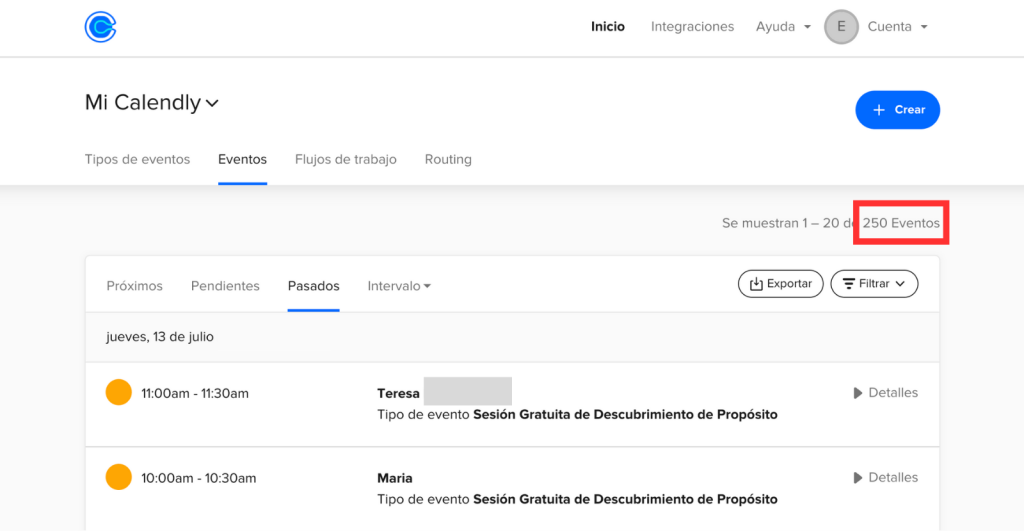Open the Ayuda help menu
The height and width of the screenshot is (531, 1024).
click(783, 27)
